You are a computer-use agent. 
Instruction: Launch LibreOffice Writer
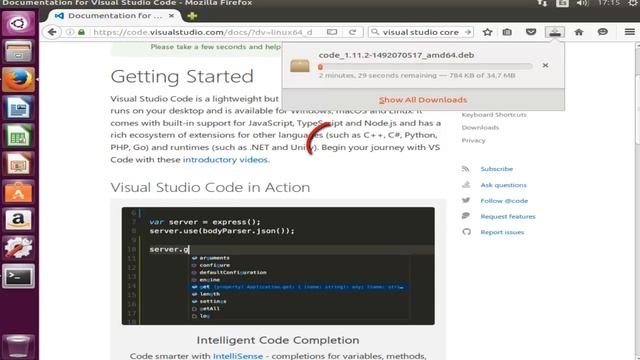18,108
